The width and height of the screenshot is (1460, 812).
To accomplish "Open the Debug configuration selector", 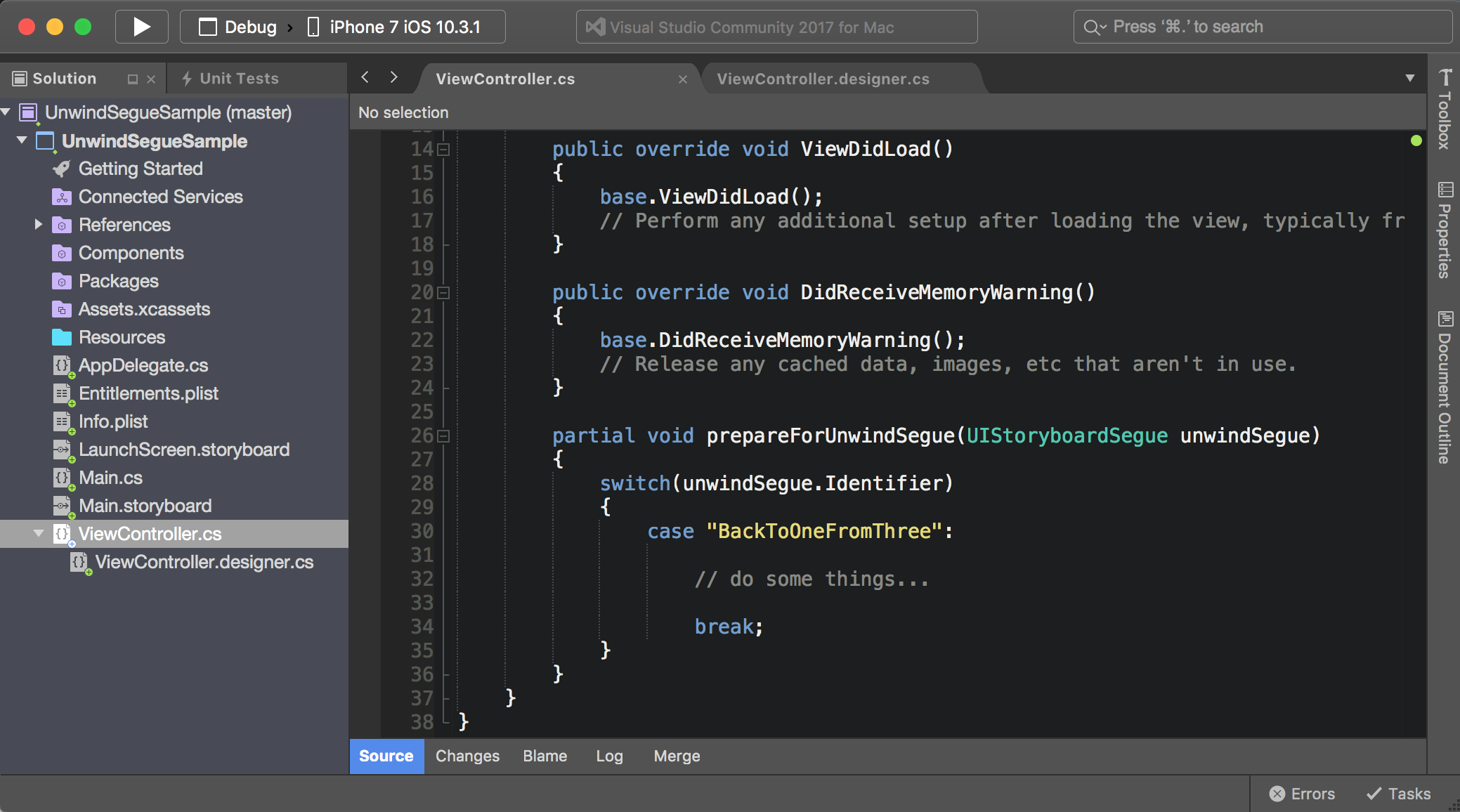I will tap(238, 27).
